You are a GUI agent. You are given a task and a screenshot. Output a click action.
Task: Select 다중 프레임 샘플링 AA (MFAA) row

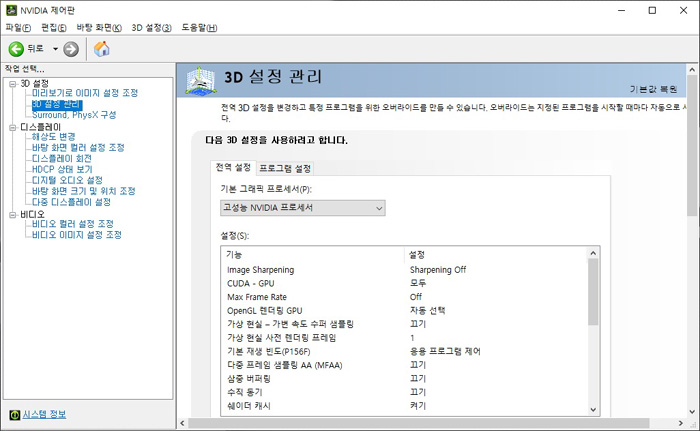405,365
